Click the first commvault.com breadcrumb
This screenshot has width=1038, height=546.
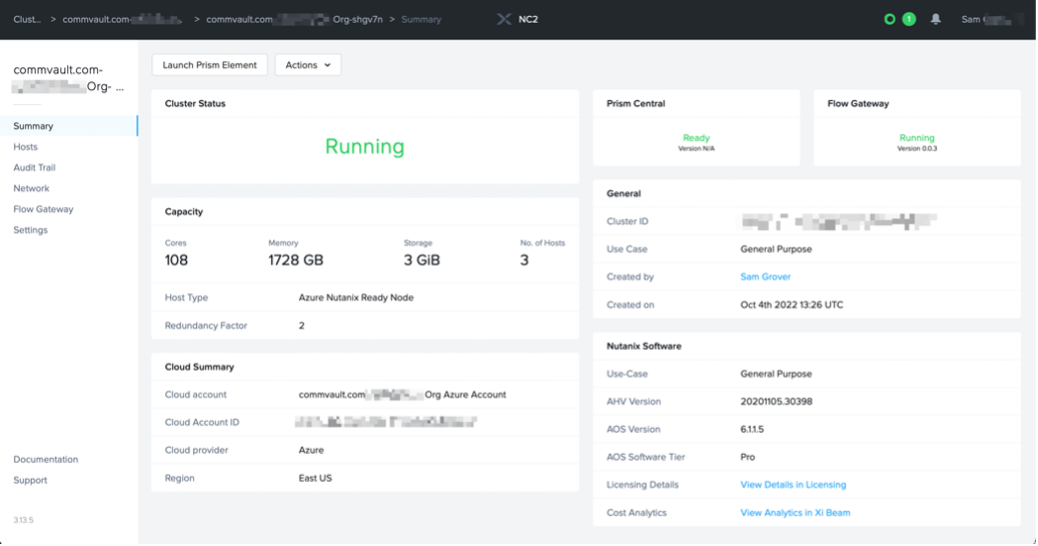pos(122,19)
